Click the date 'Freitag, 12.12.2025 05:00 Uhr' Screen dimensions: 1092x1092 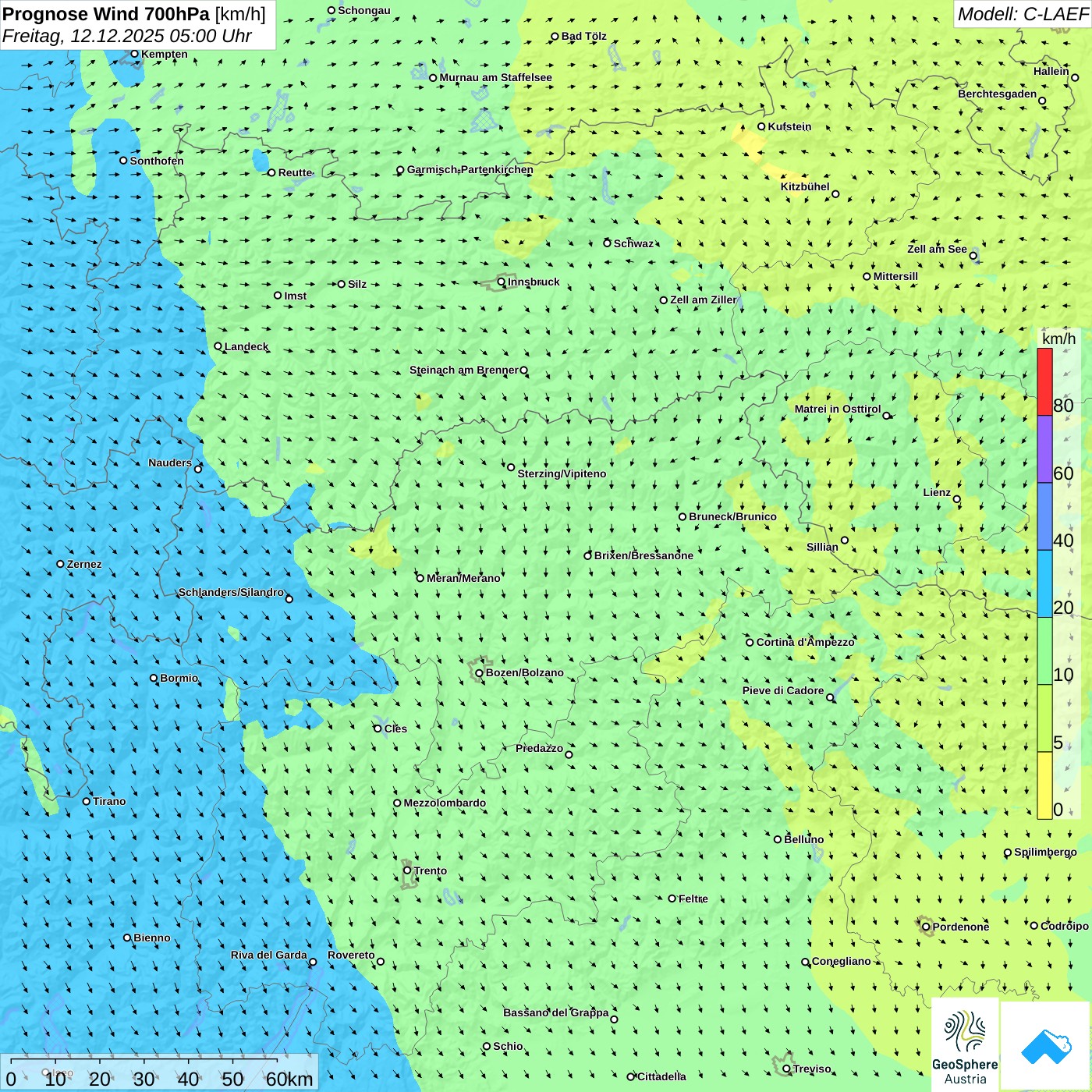(126, 36)
